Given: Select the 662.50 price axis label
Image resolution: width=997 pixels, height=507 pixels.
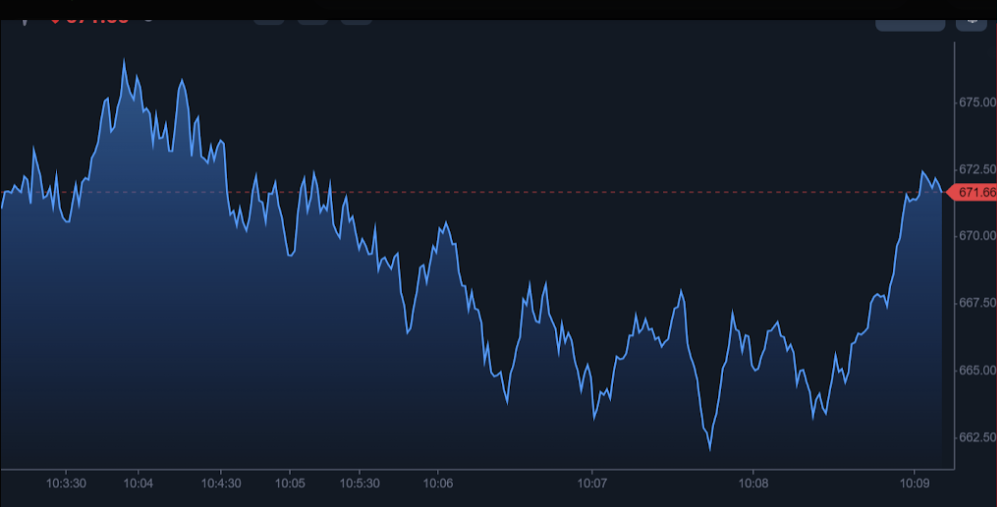Looking at the screenshot, I should (976, 437).
